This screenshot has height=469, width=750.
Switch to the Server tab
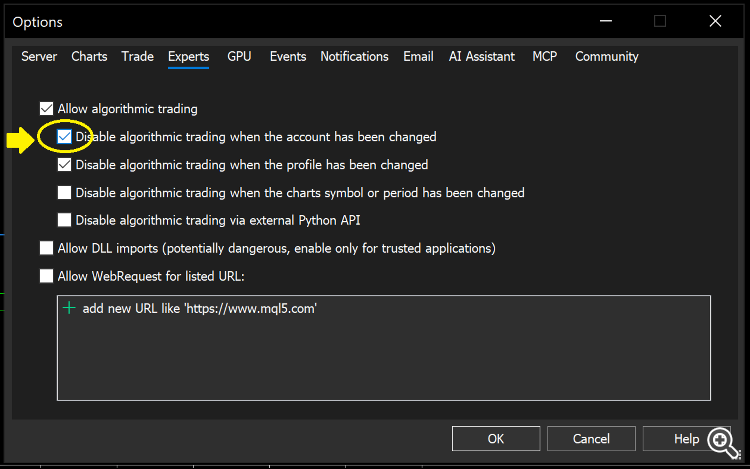click(39, 56)
